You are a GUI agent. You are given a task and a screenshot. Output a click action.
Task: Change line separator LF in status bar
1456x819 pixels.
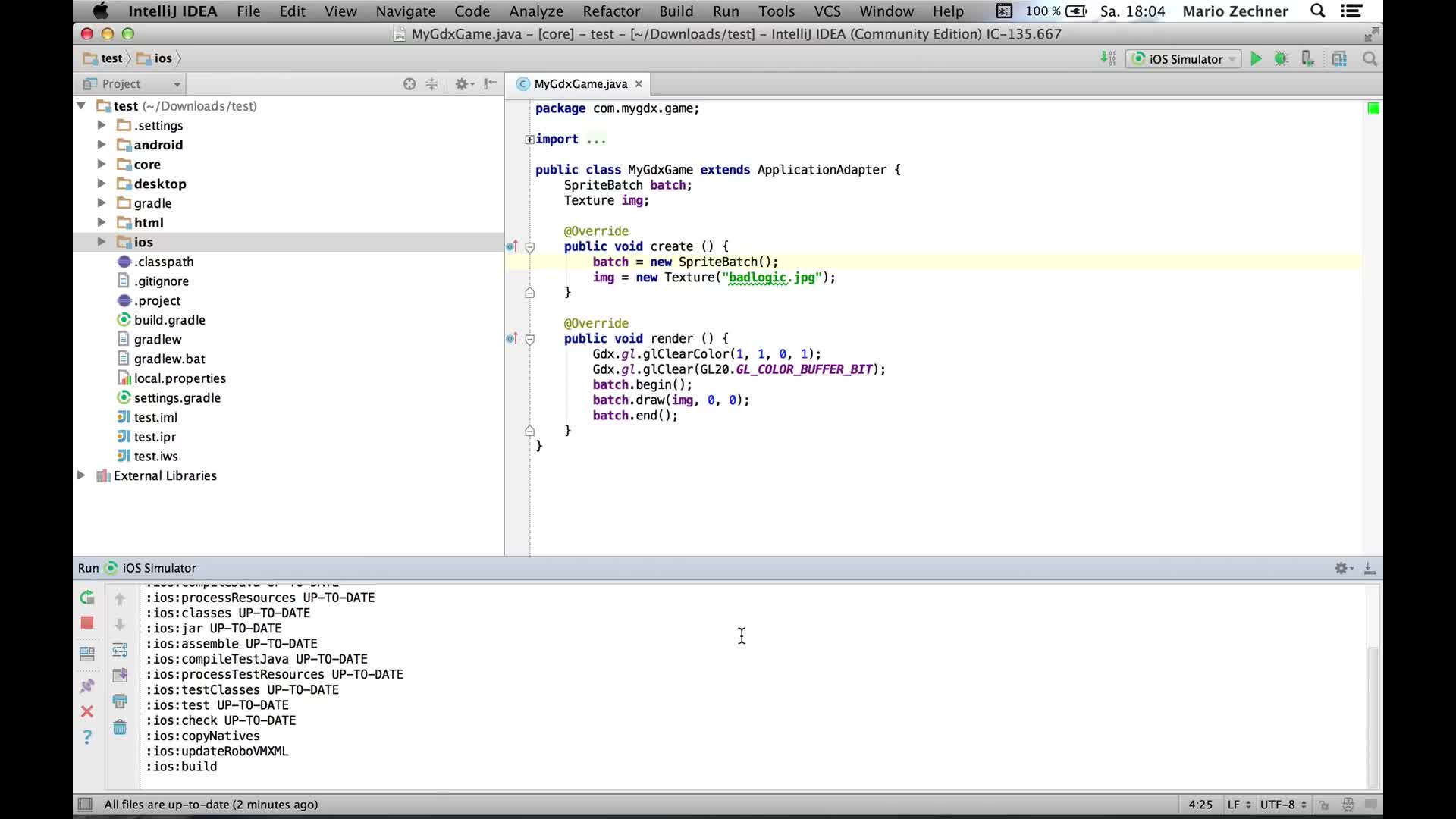coord(1239,805)
